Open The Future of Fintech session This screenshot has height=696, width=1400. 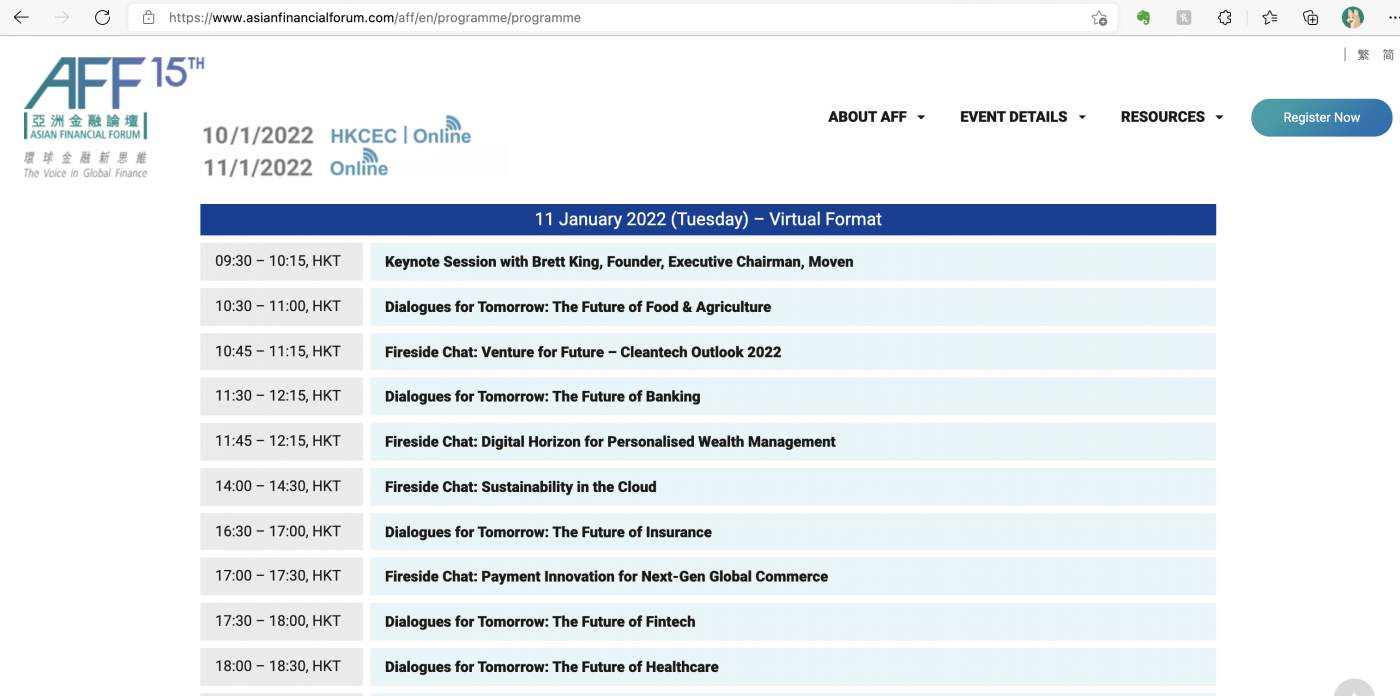(x=793, y=622)
